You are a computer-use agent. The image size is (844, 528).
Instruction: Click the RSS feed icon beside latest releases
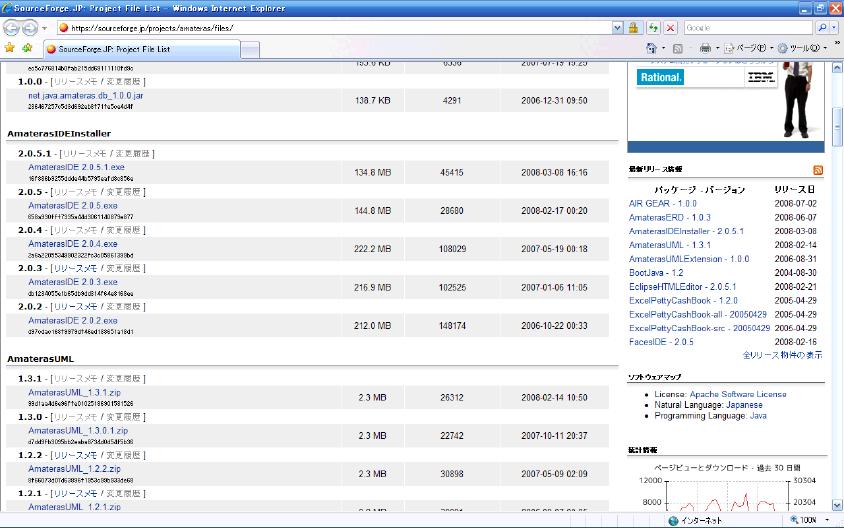coord(818,170)
